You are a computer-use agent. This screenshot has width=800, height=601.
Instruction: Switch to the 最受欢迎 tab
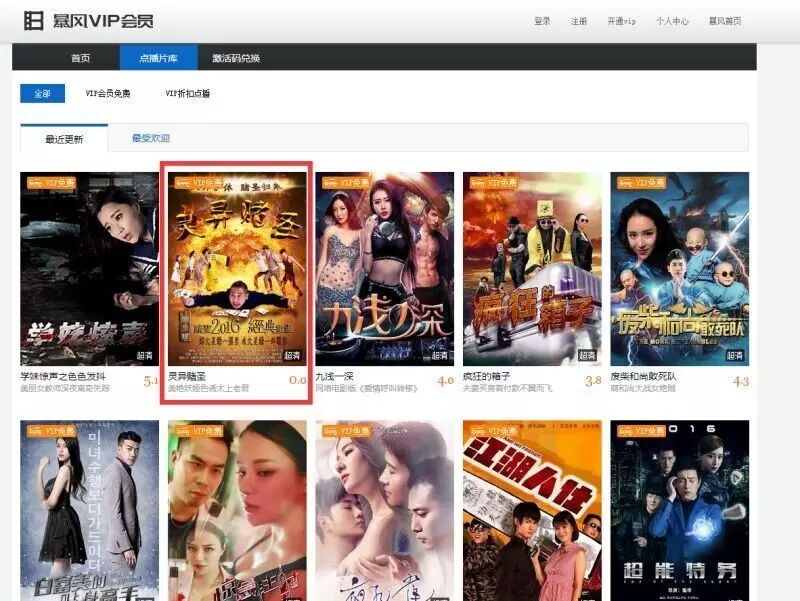151,138
